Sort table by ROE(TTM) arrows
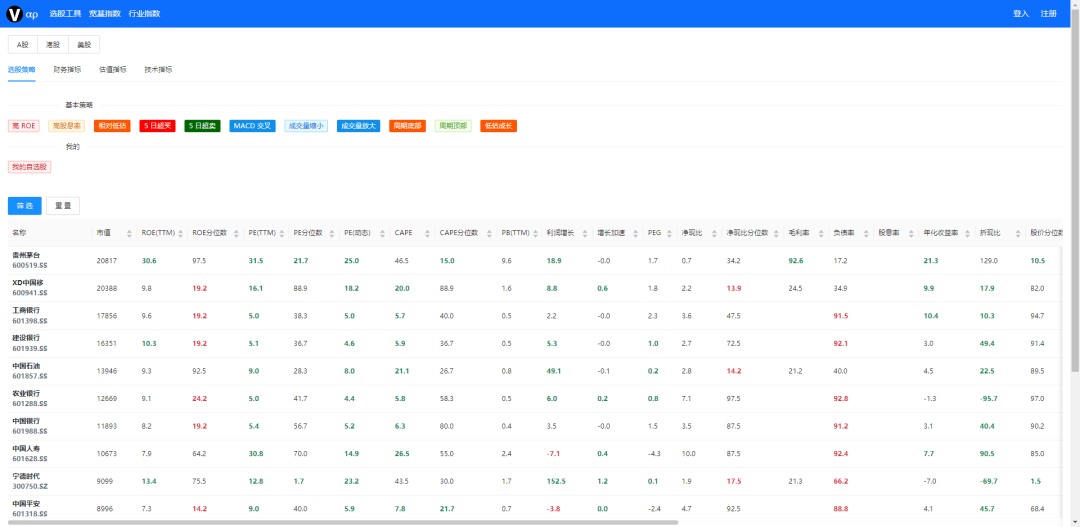Viewport: 1080px width, 527px height. tap(182, 233)
